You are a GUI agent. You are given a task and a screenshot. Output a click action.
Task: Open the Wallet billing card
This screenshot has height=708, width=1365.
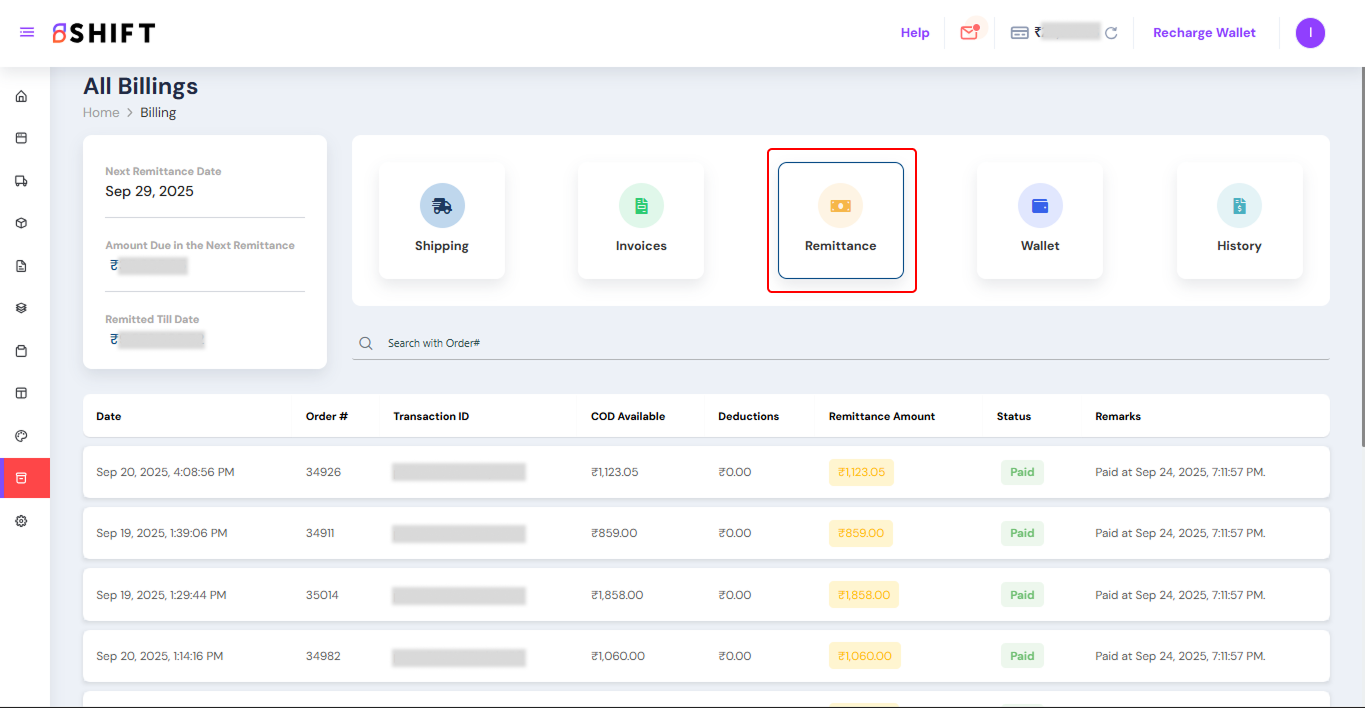click(x=1039, y=220)
